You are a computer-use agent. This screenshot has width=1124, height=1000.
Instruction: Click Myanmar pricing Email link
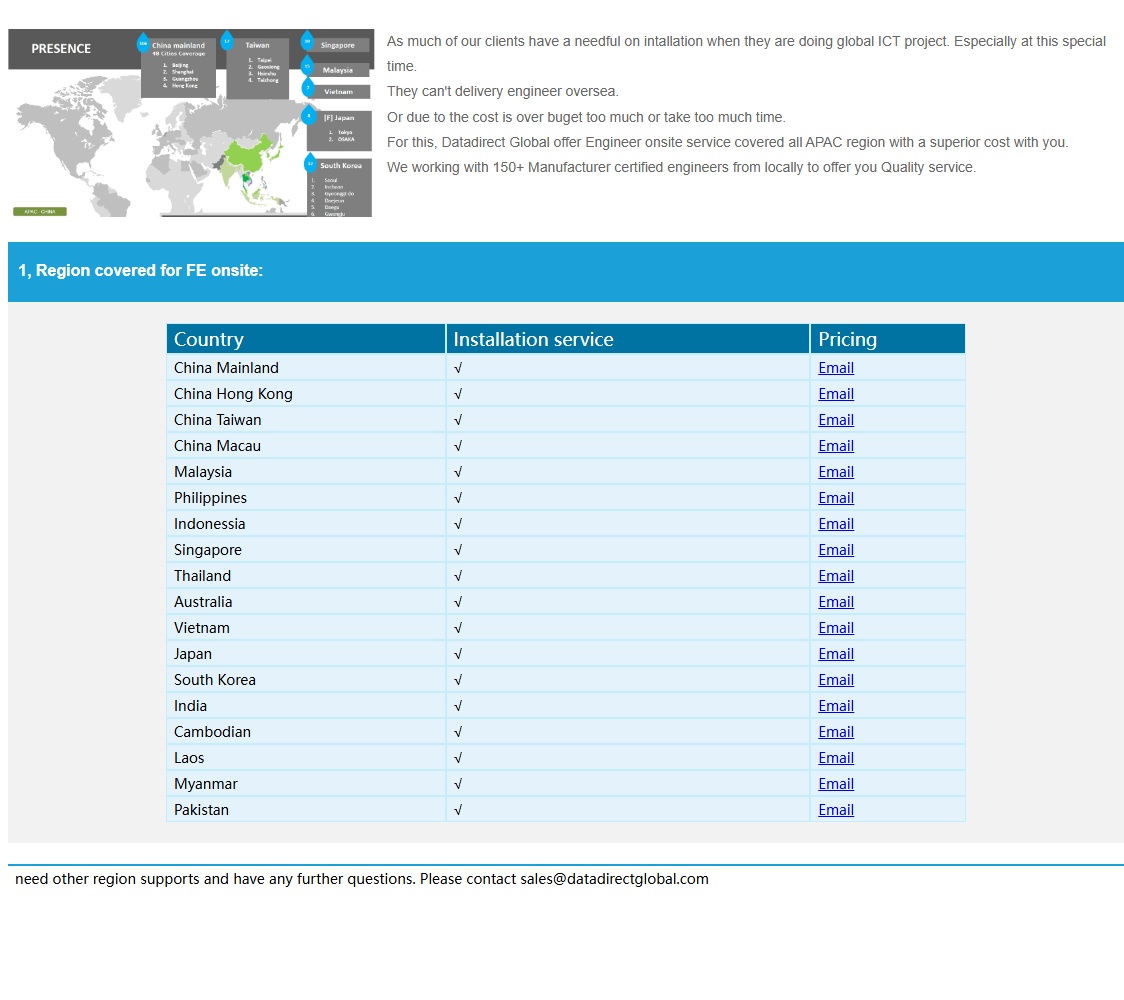tap(836, 784)
